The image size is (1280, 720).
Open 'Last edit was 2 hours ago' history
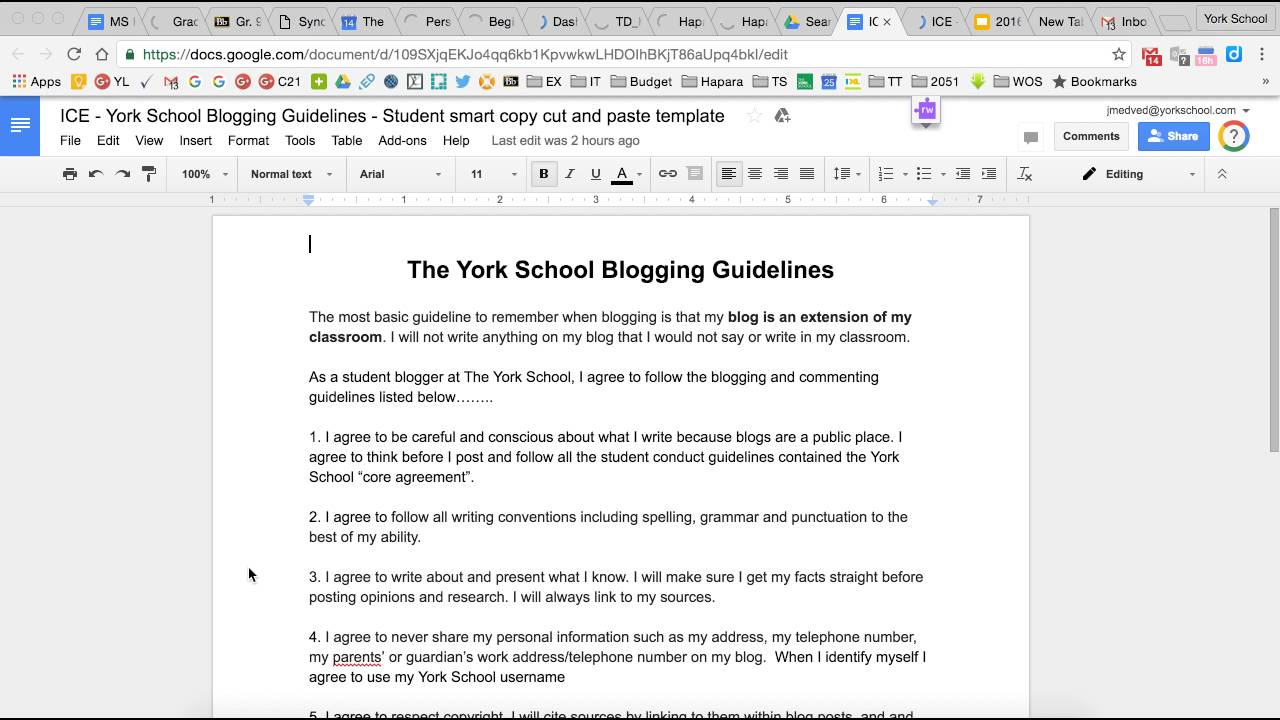[x=565, y=141]
